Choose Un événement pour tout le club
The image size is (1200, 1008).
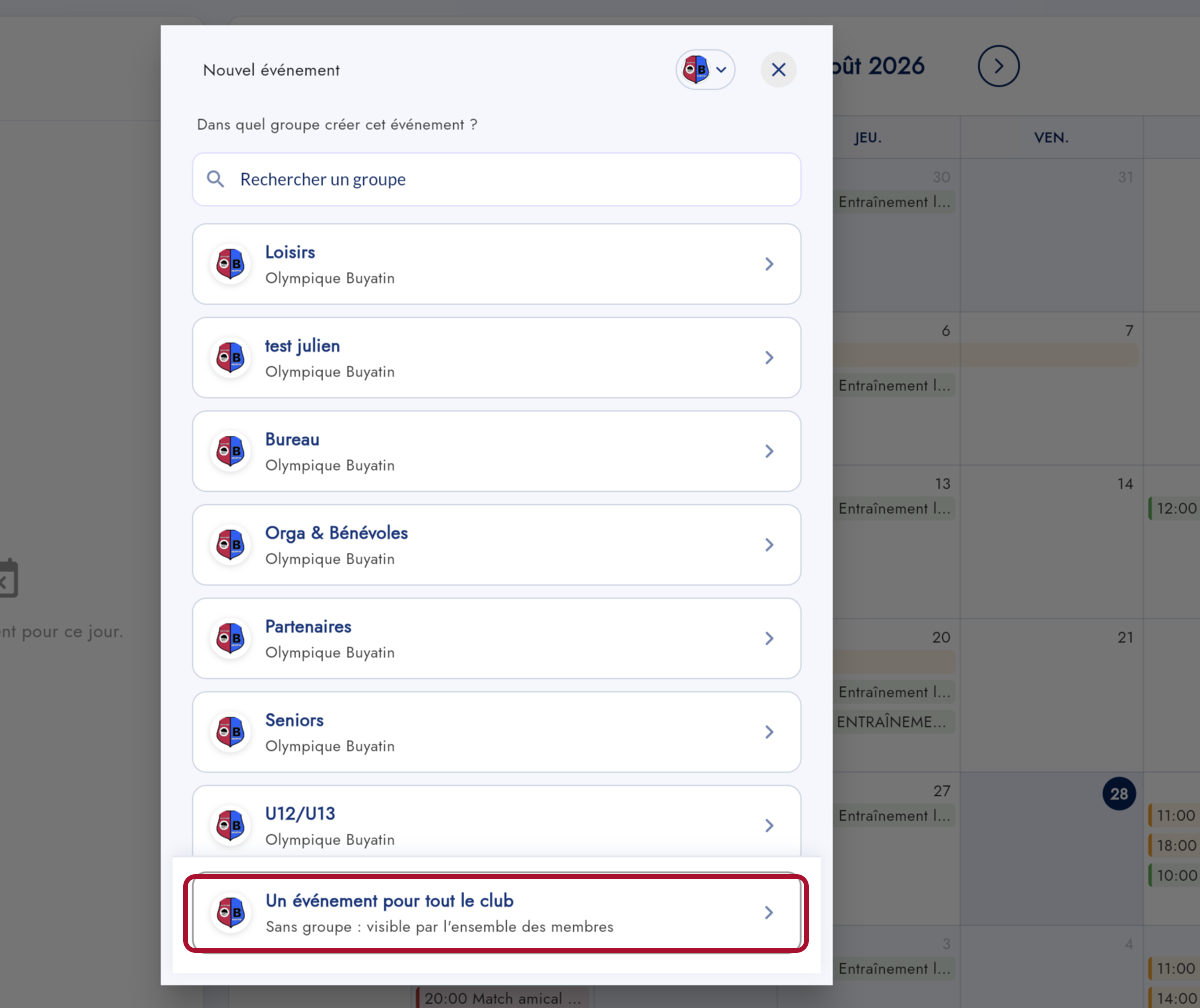tap(497, 913)
